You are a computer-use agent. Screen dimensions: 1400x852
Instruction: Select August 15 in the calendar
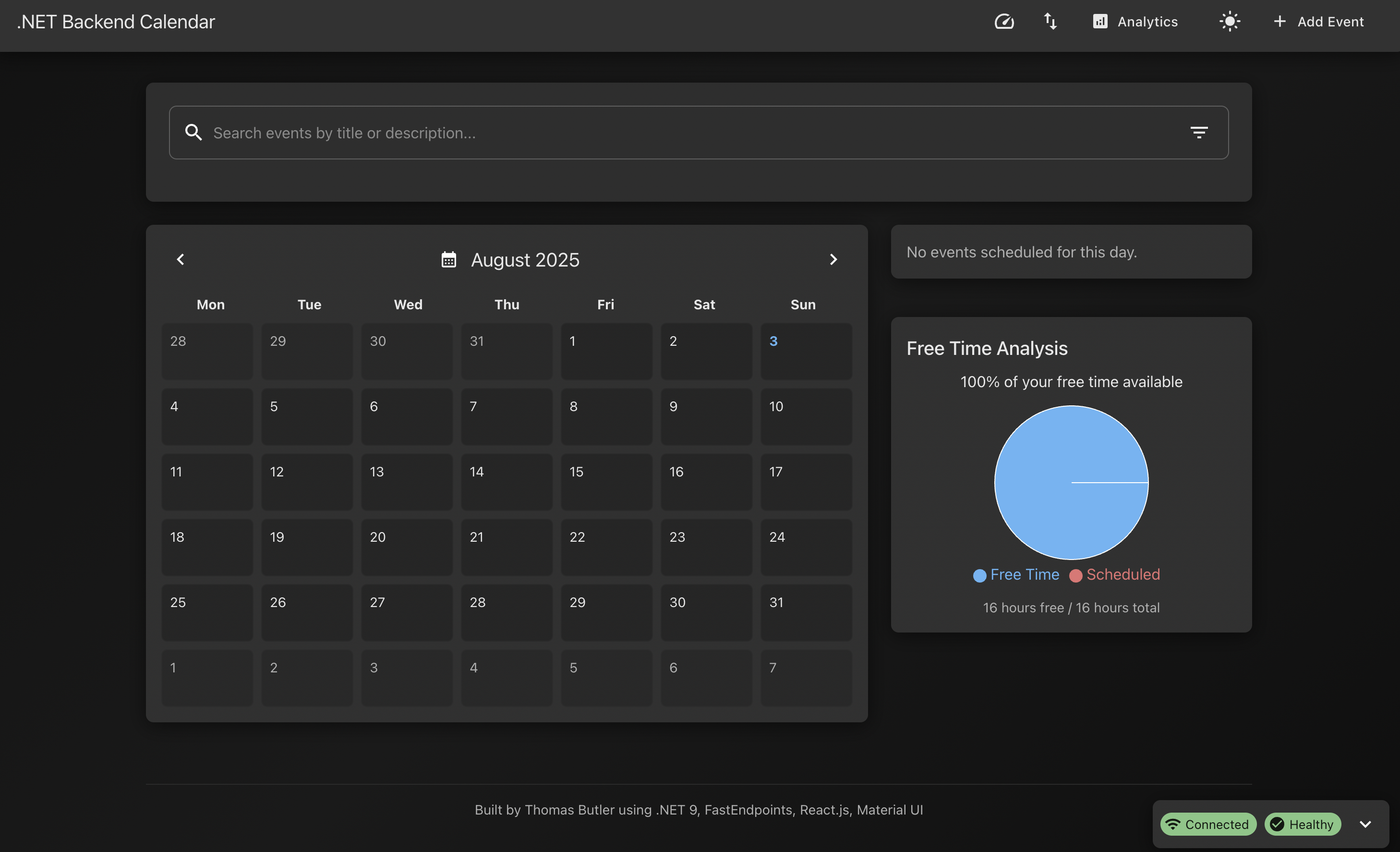[606, 481]
